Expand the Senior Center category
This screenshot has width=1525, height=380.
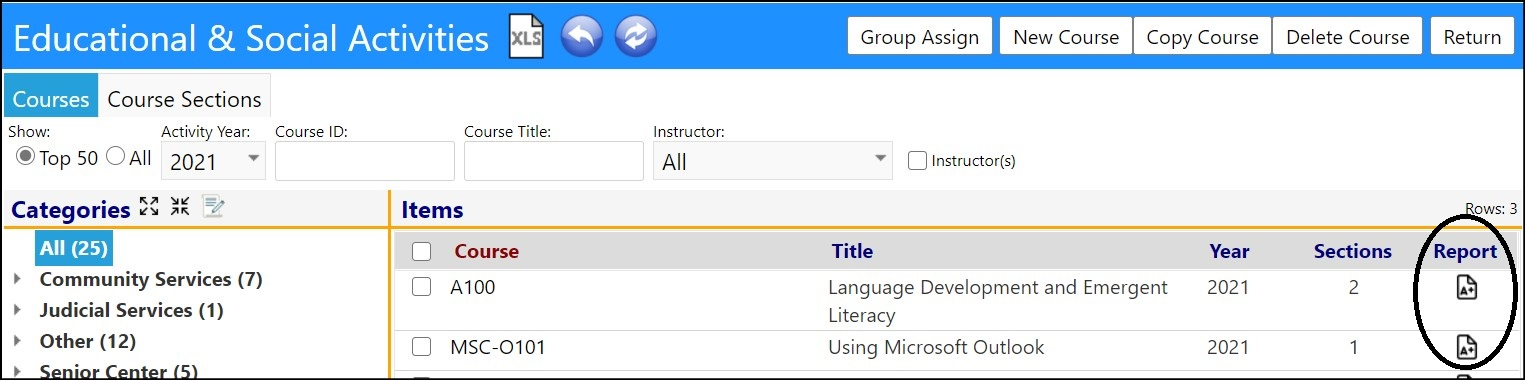point(18,372)
